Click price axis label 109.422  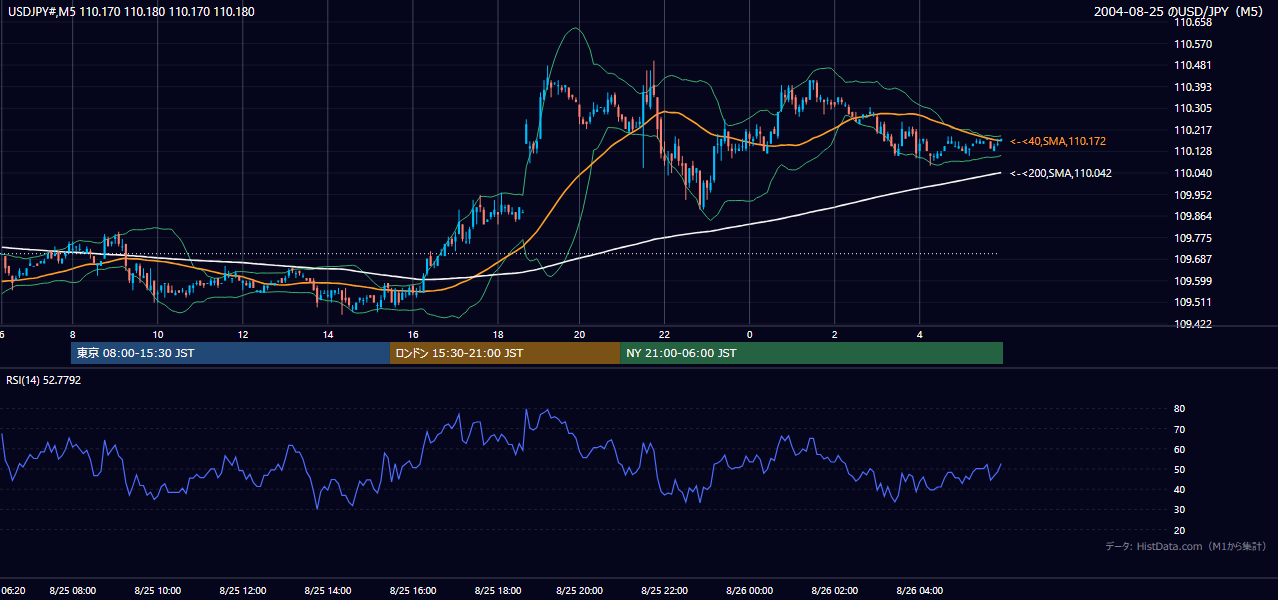pos(1193,324)
